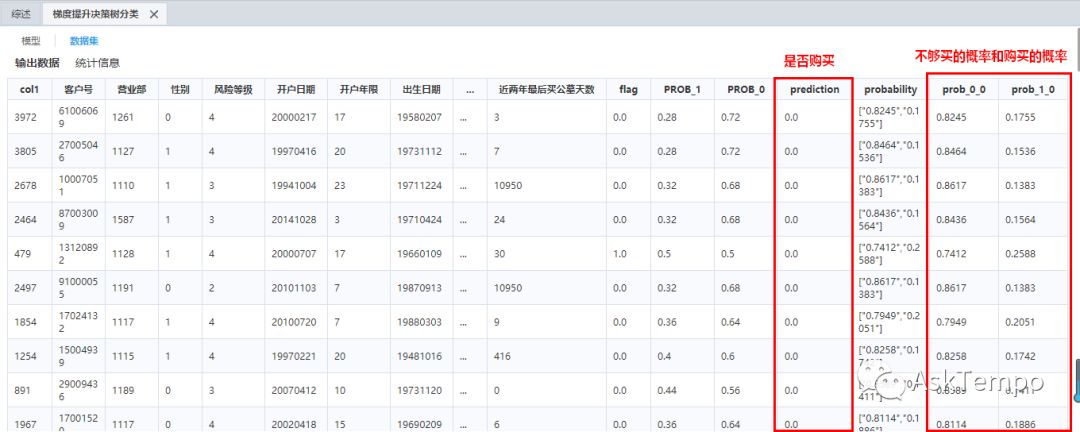Click the 开户年限 column header

[x=358, y=90]
